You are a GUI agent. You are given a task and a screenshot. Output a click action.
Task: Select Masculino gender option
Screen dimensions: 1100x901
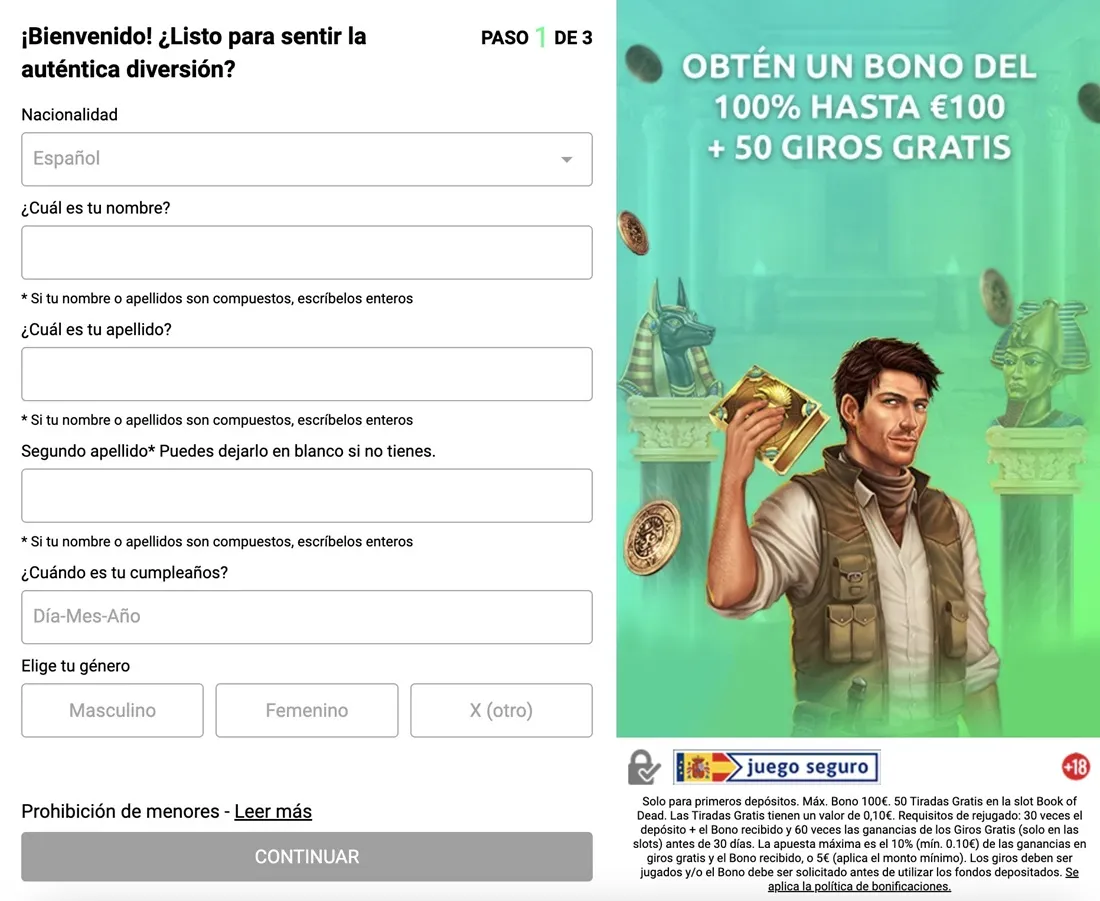[x=112, y=710]
